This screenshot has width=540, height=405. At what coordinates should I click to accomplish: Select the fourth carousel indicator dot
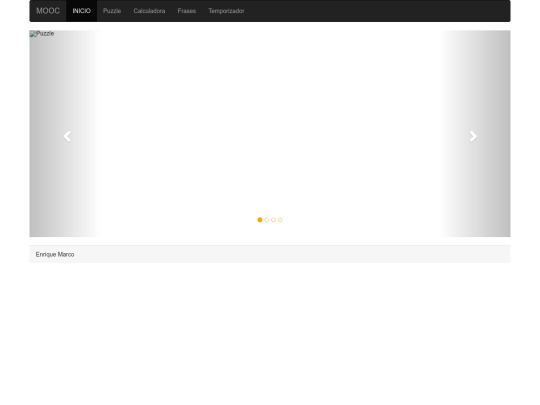(280, 220)
